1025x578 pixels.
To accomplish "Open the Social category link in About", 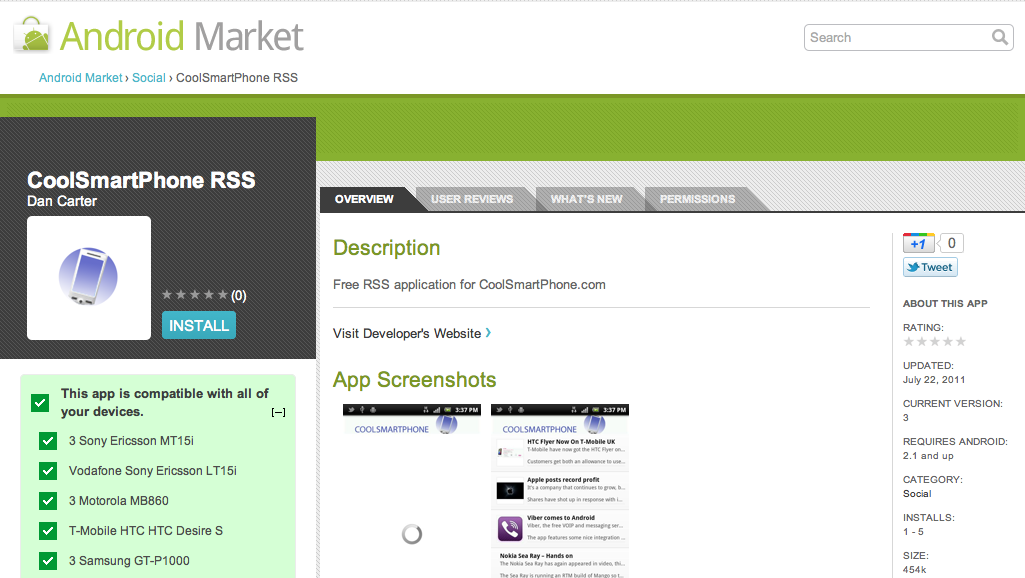I will point(917,494).
